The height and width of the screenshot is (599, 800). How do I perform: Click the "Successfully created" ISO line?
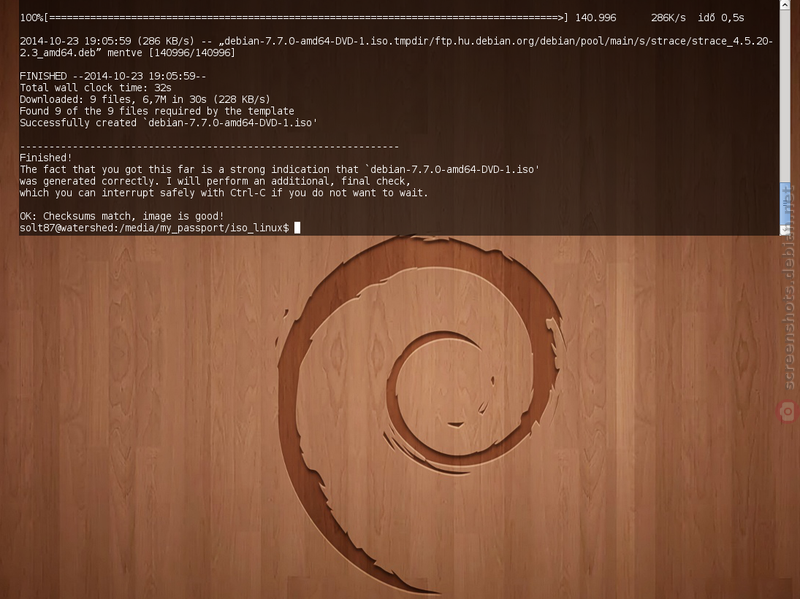168,123
